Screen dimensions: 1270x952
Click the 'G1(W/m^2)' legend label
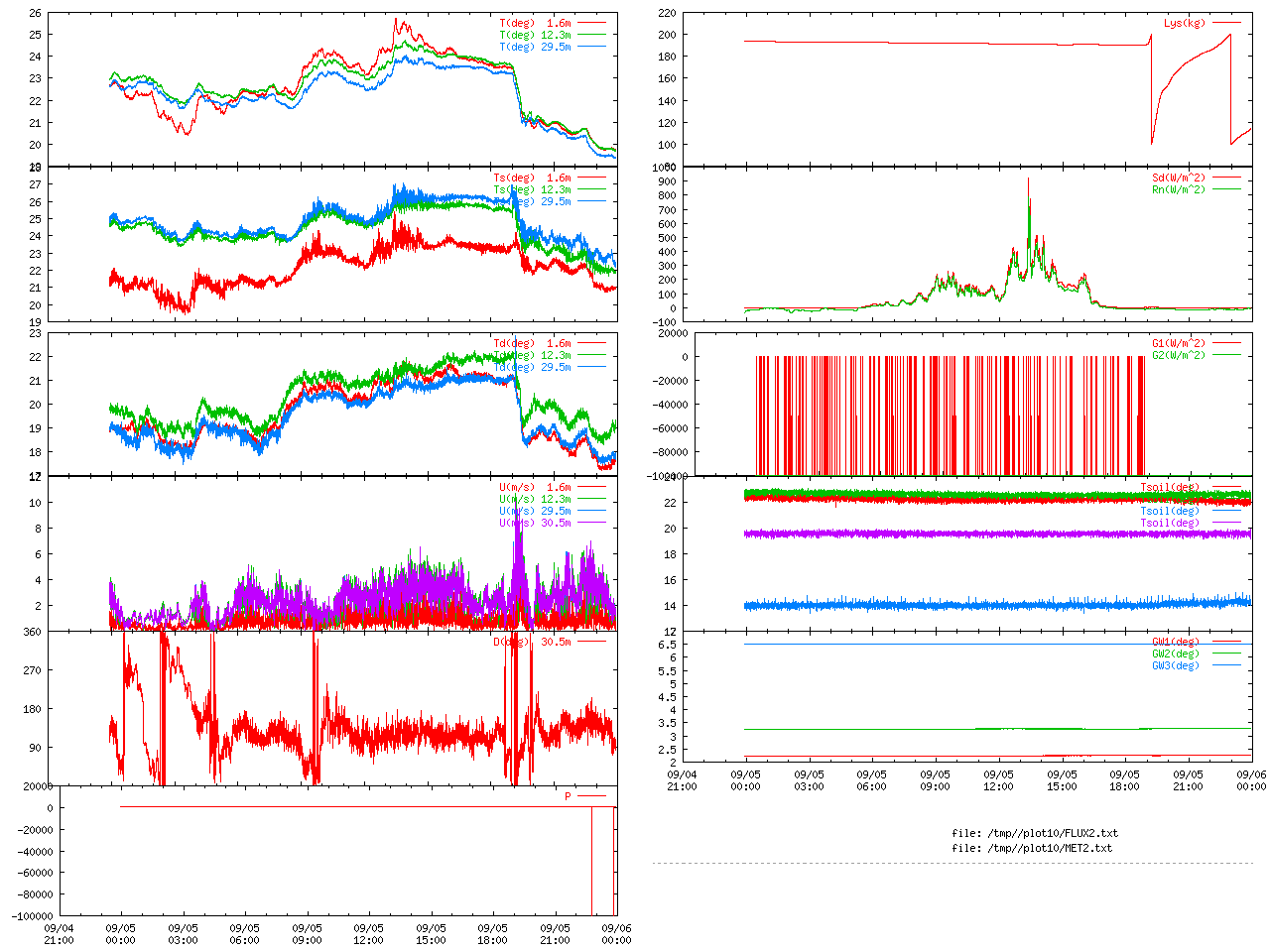[1179, 344]
